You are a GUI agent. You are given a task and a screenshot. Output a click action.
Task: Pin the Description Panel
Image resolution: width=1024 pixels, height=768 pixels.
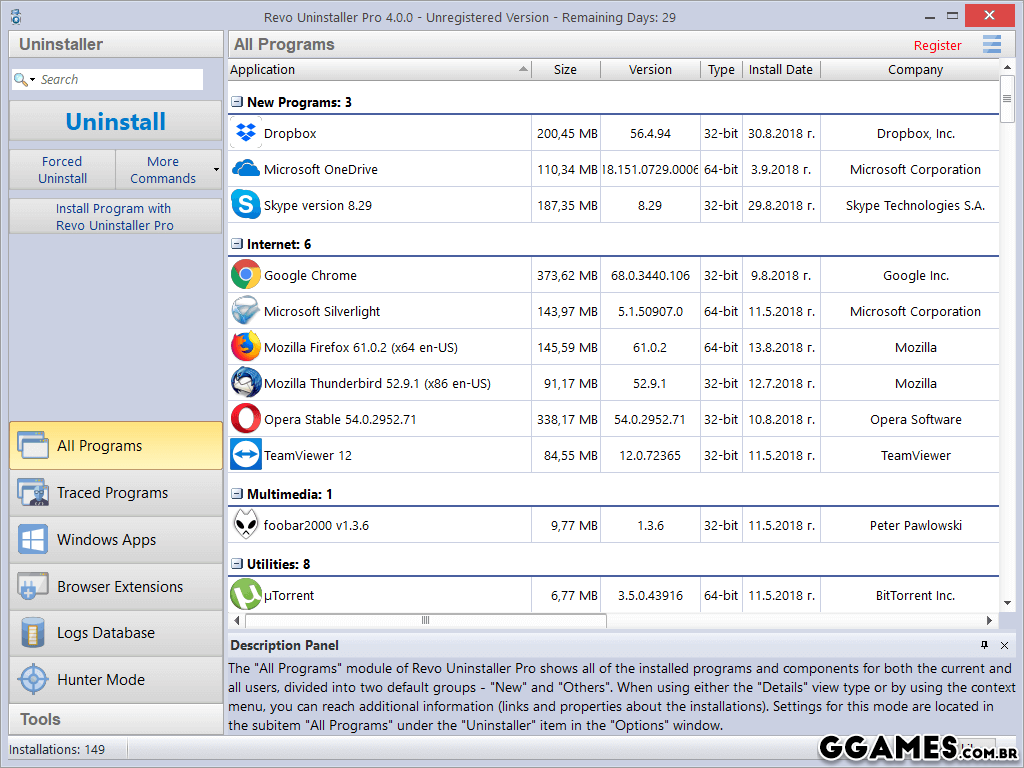[984, 645]
